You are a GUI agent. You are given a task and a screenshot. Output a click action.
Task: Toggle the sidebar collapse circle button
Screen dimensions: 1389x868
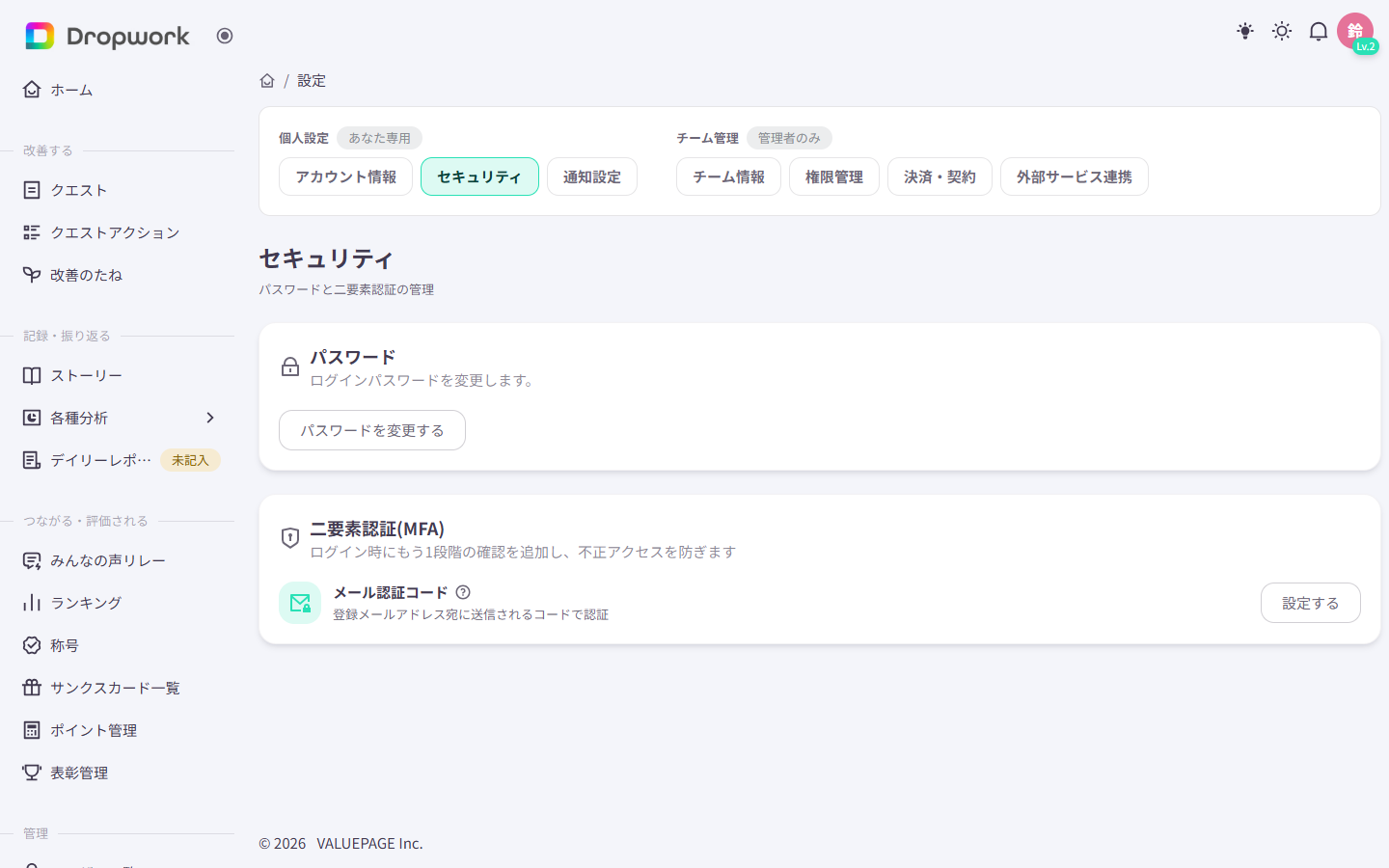coord(225,36)
